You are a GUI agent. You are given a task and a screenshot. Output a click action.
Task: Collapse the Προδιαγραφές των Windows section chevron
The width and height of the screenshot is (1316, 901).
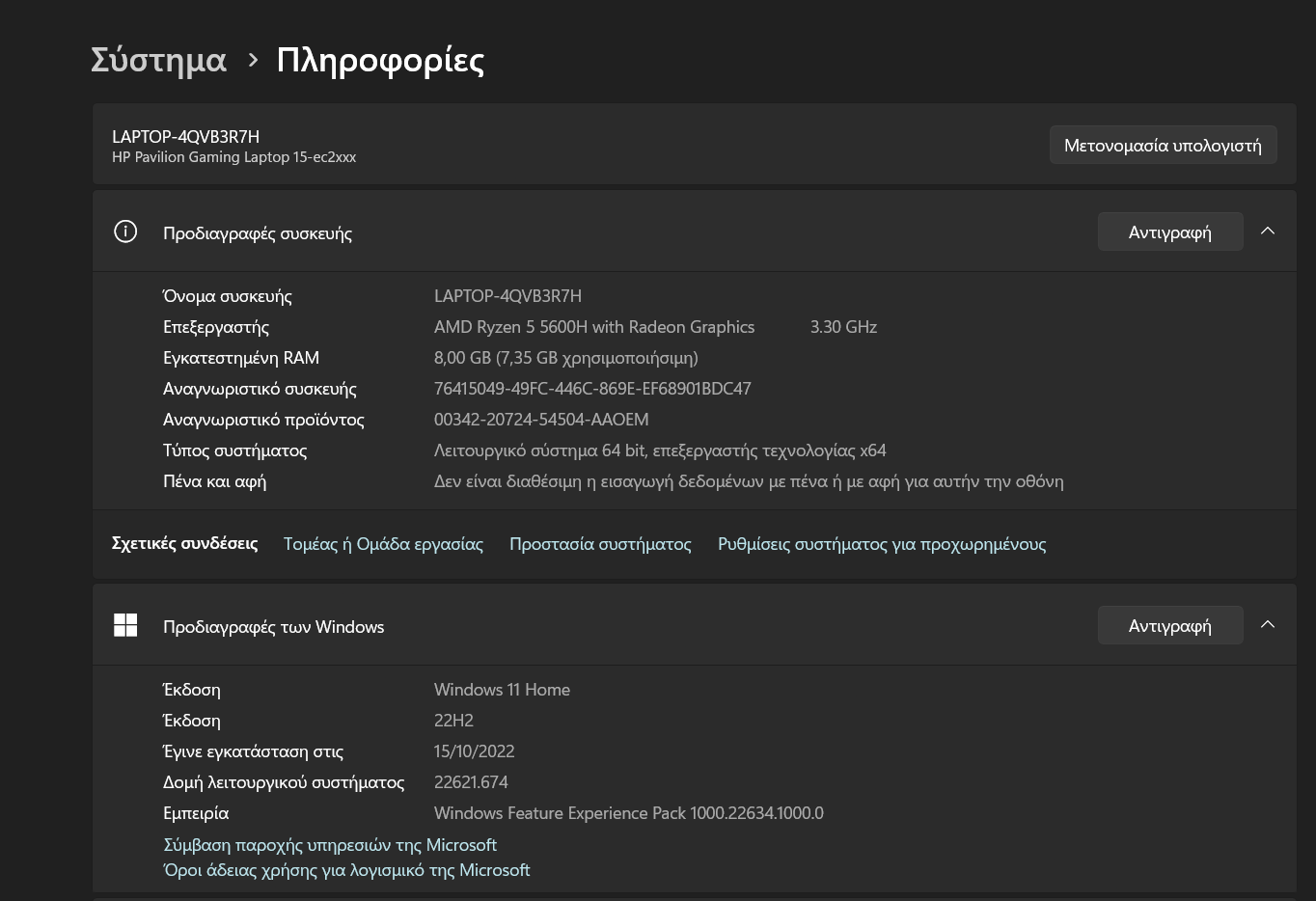pos(1268,625)
